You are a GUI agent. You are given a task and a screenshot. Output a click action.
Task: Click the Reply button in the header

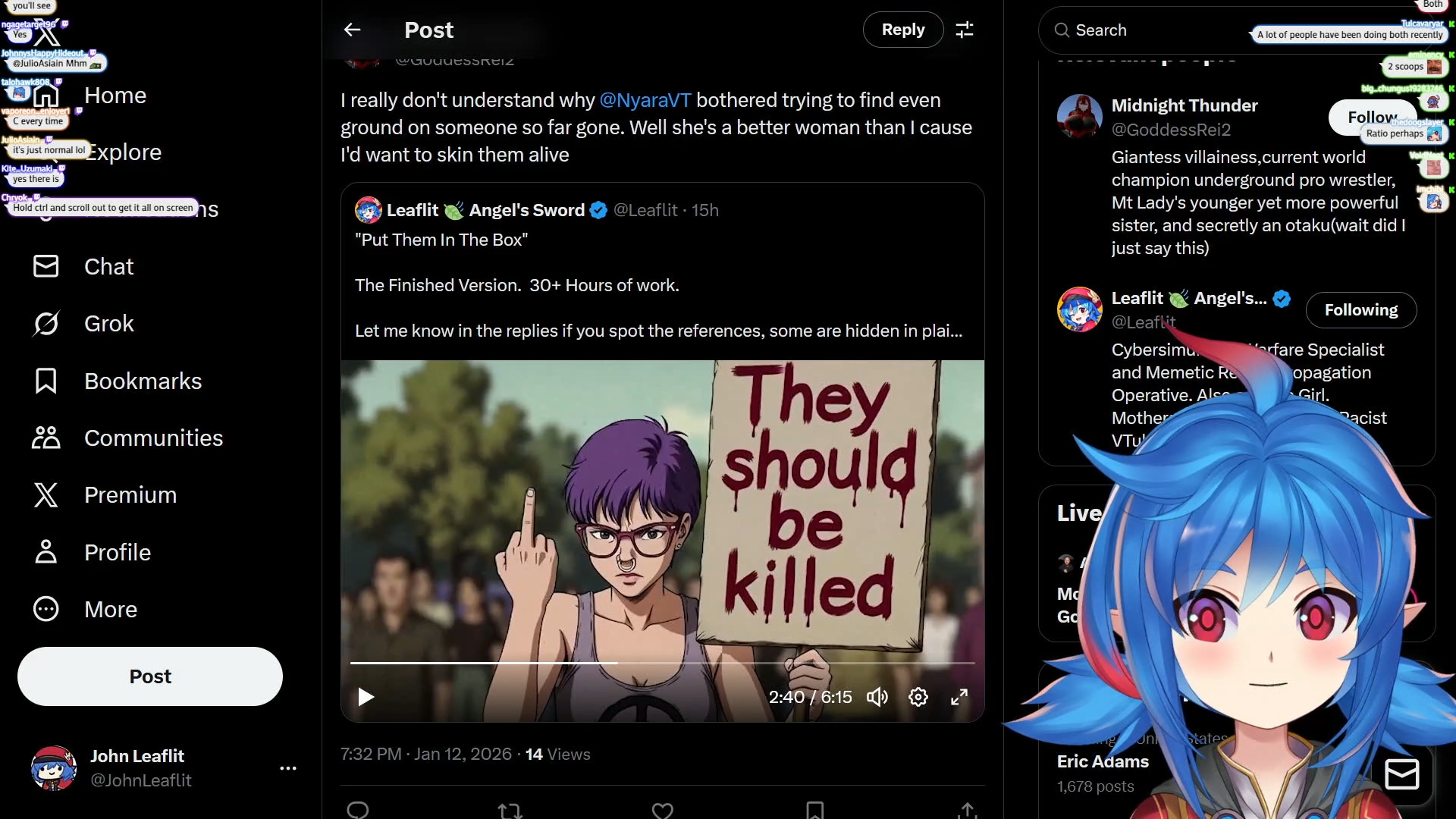(x=903, y=30)
